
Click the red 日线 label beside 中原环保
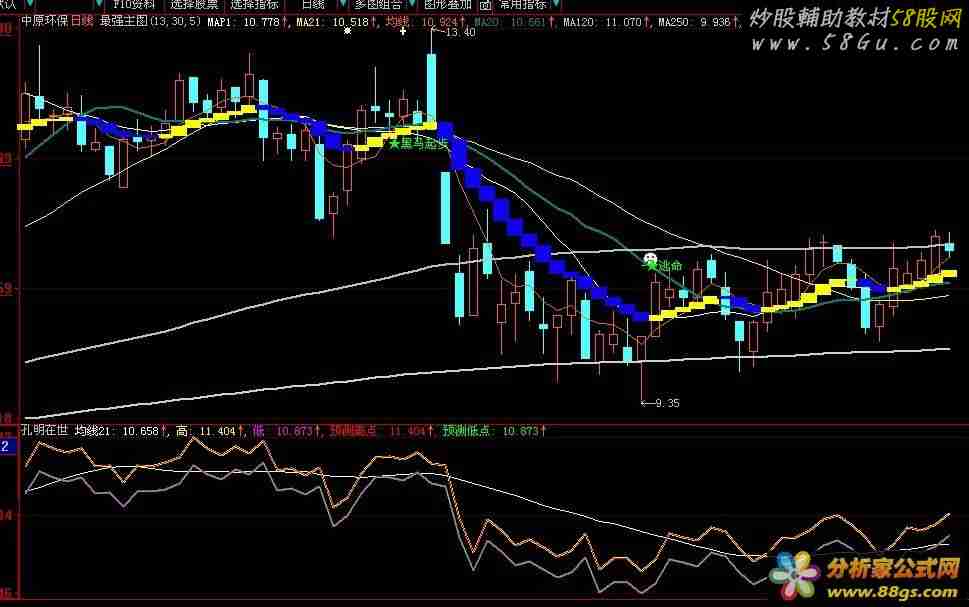point(82,21)
